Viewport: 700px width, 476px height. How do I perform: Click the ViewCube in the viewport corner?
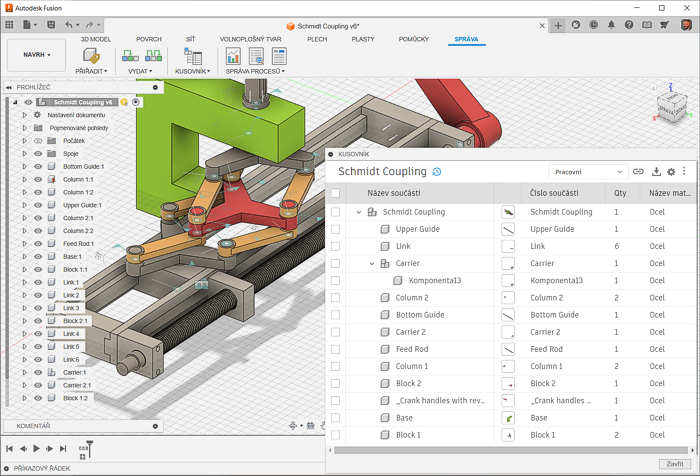click(x=671, y=107)
